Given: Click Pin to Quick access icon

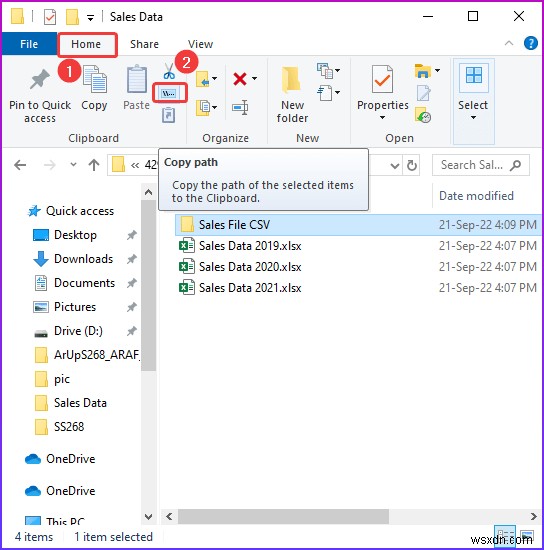Looking at the screenshot, I should [40, 79].
